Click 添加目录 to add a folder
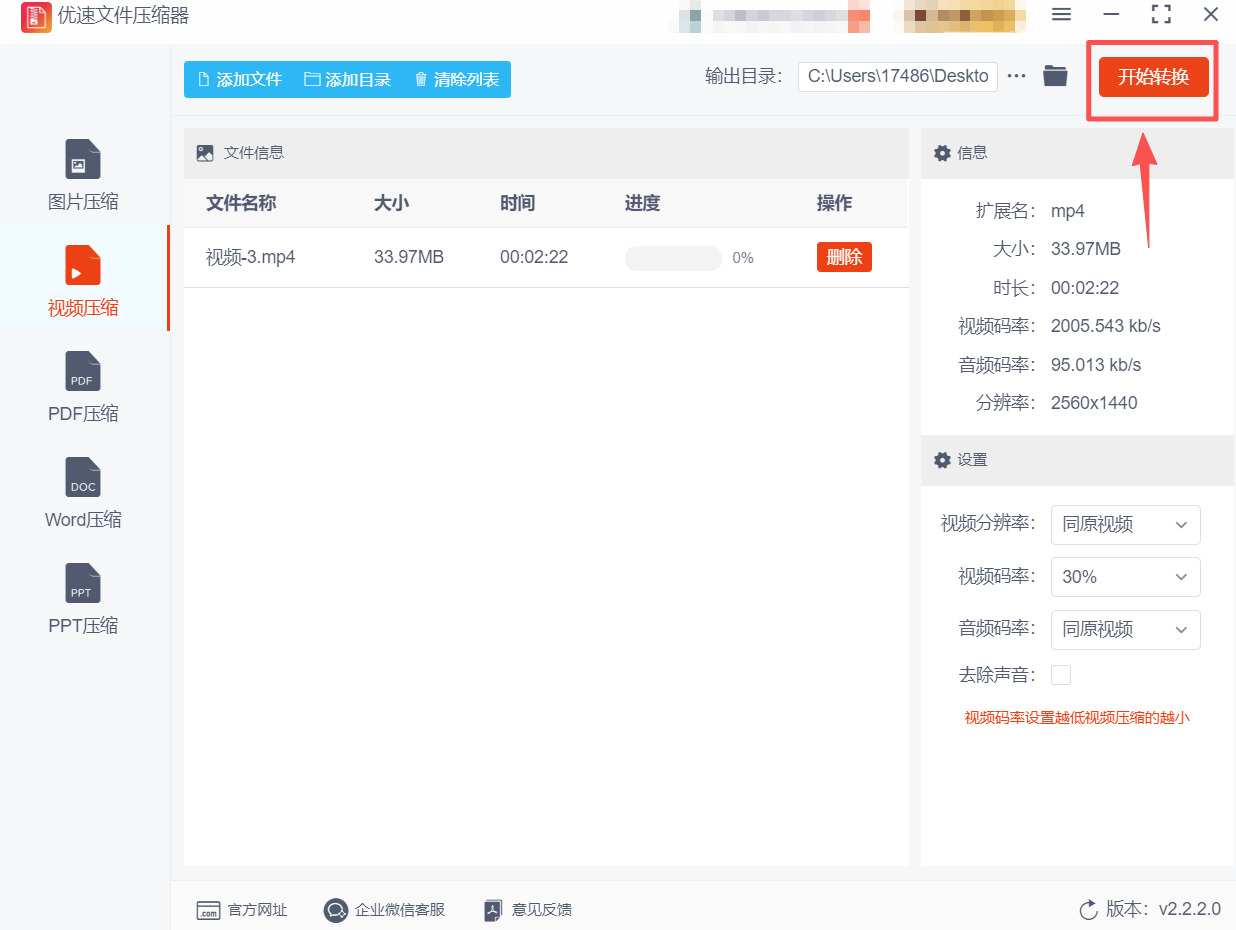Image resolution: width=1236 pixels, height=930 pixels. point(347,80)
